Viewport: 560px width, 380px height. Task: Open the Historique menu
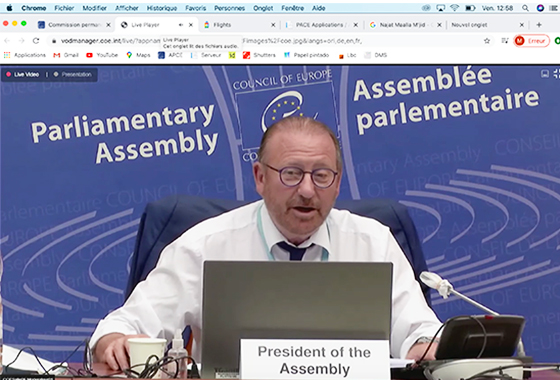pos(162,8)
